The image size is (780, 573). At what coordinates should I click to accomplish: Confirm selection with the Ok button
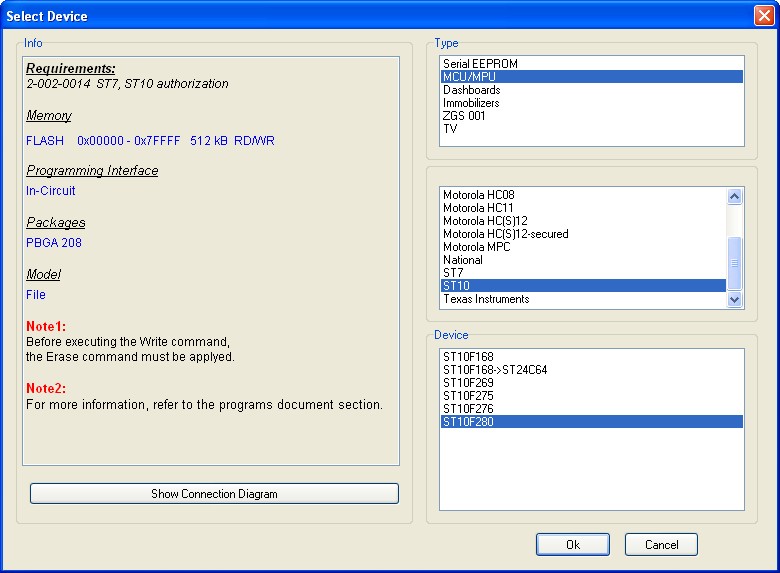pos(573,545)
